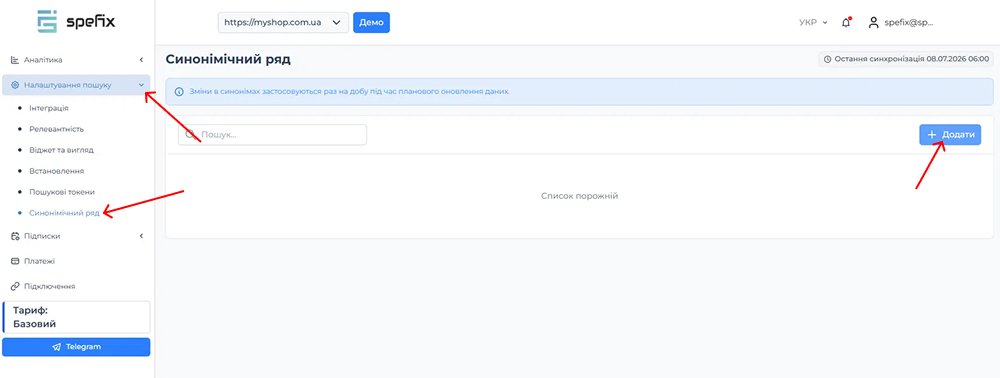Focus the Пошук search field
The image size is (1000, 378).
point(272,134)
